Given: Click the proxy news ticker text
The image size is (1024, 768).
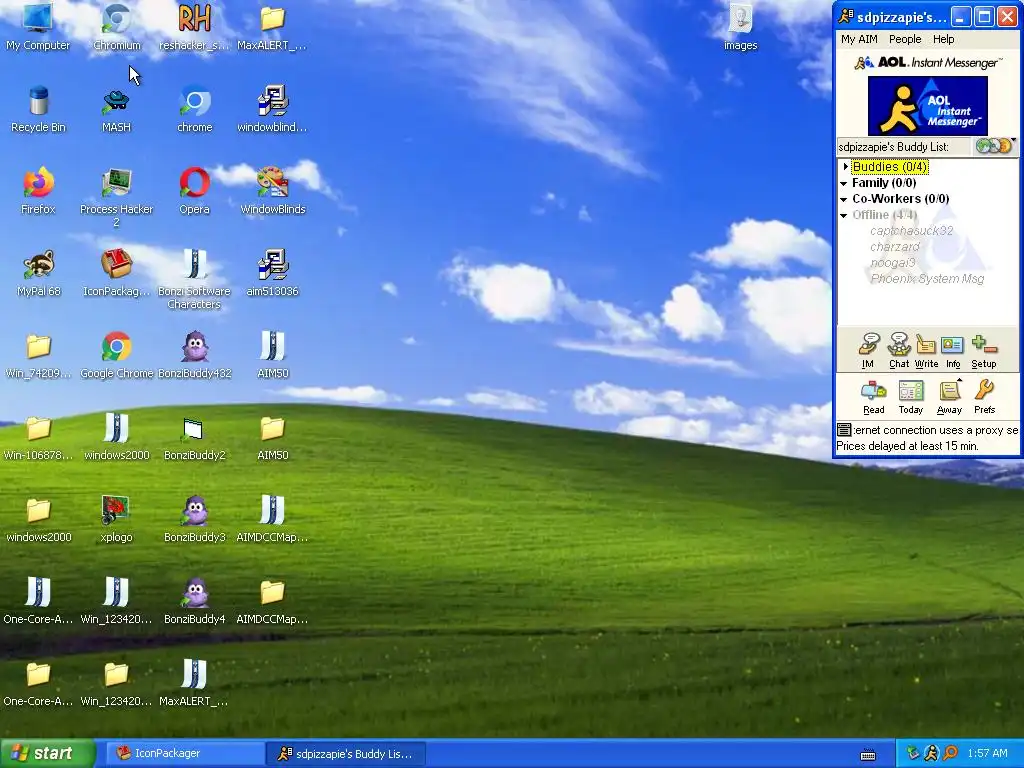Looking at the screenshot, I should coord(935,430).
